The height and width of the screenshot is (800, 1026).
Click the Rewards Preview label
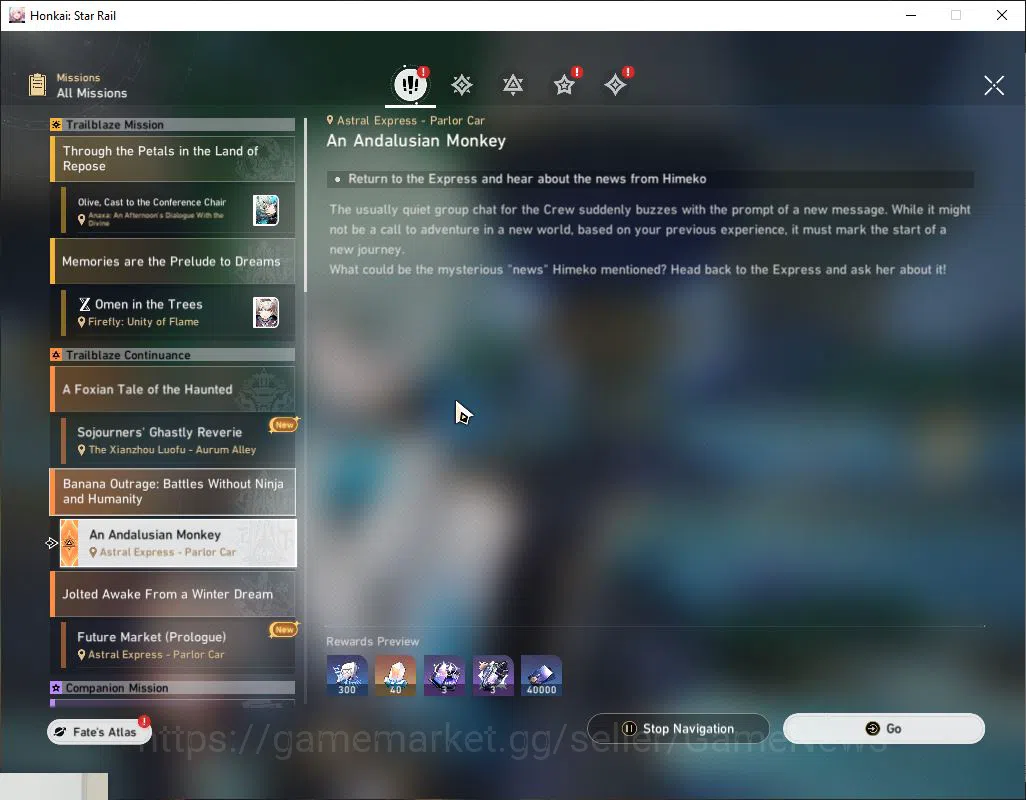point(372,641)
